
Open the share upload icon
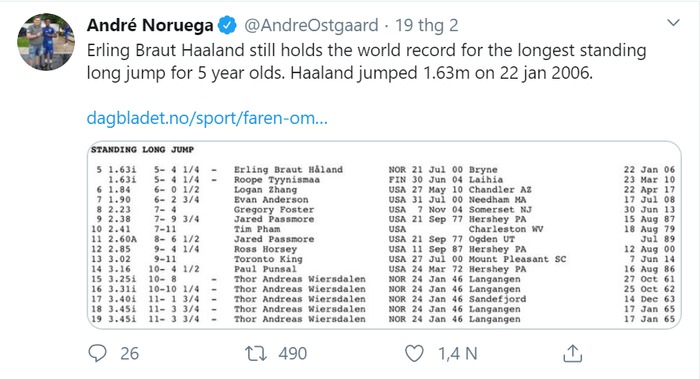(x=572, y=353)
